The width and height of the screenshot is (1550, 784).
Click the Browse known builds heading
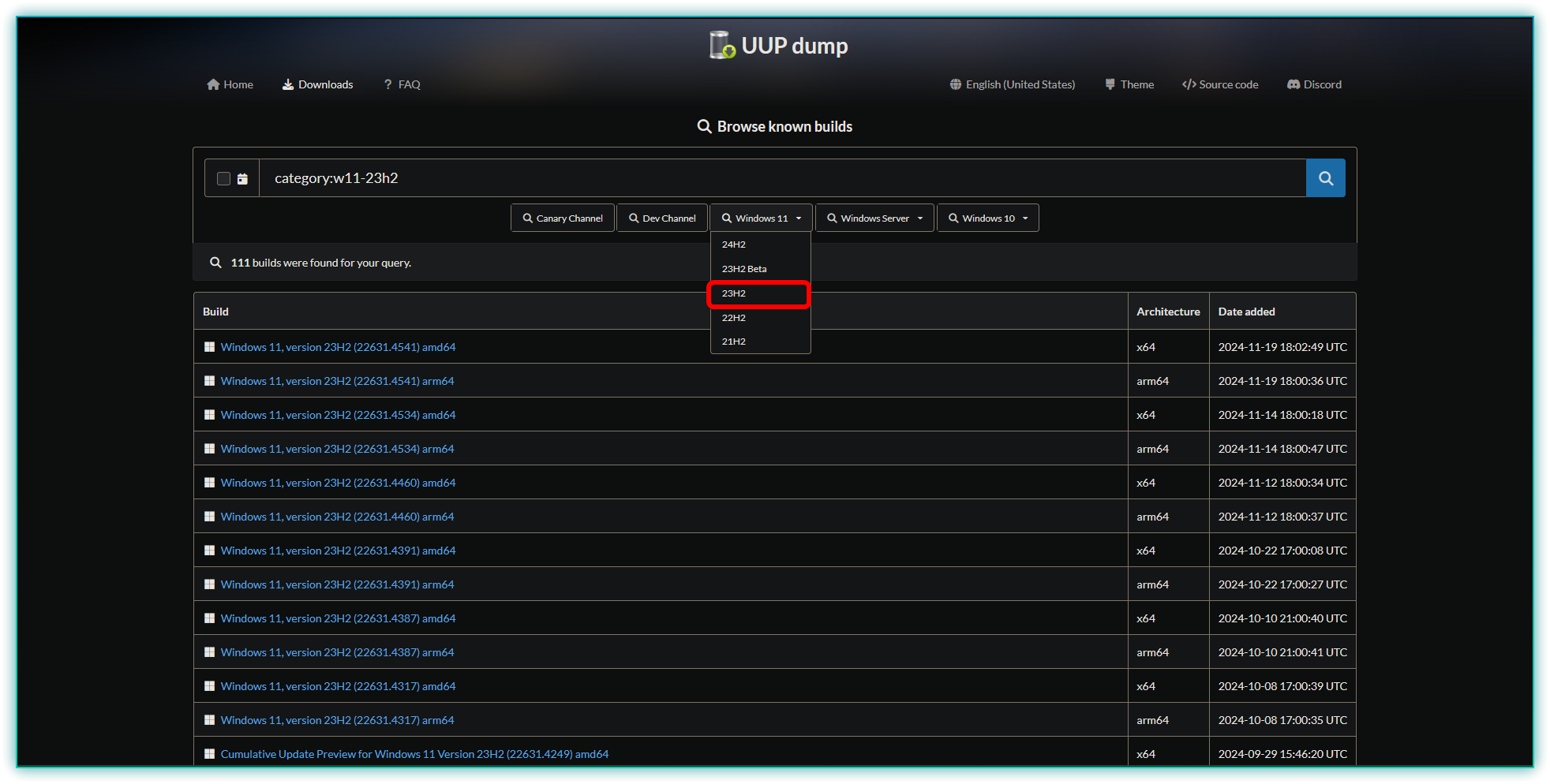[x=775, y=126]
